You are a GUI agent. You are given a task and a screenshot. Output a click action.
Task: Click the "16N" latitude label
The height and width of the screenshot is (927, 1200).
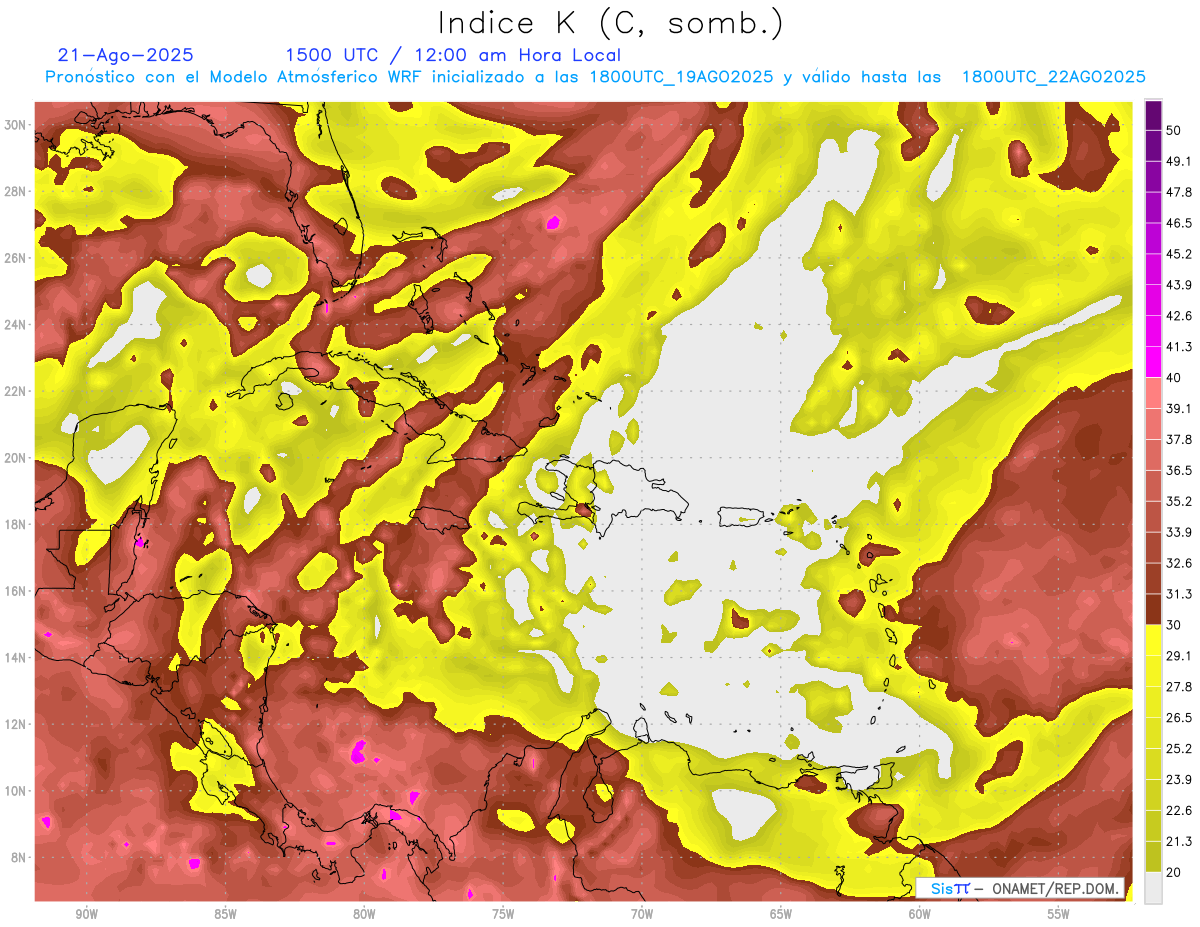(15, 591)
